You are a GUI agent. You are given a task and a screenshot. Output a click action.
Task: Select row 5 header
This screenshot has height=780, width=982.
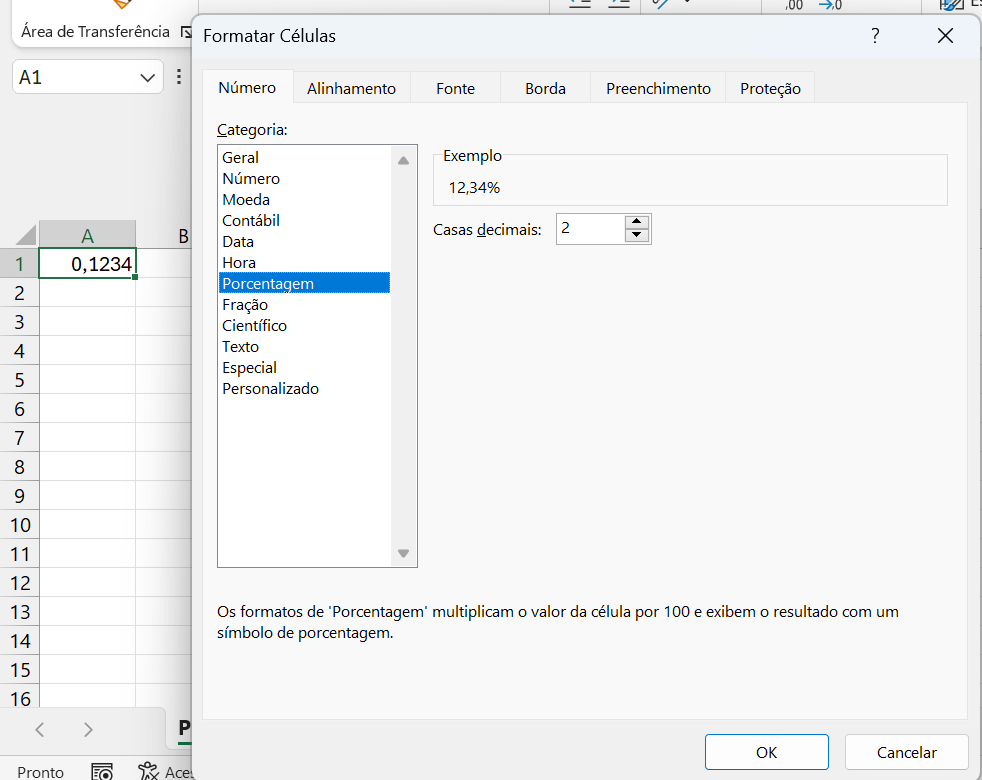(19, 380)
